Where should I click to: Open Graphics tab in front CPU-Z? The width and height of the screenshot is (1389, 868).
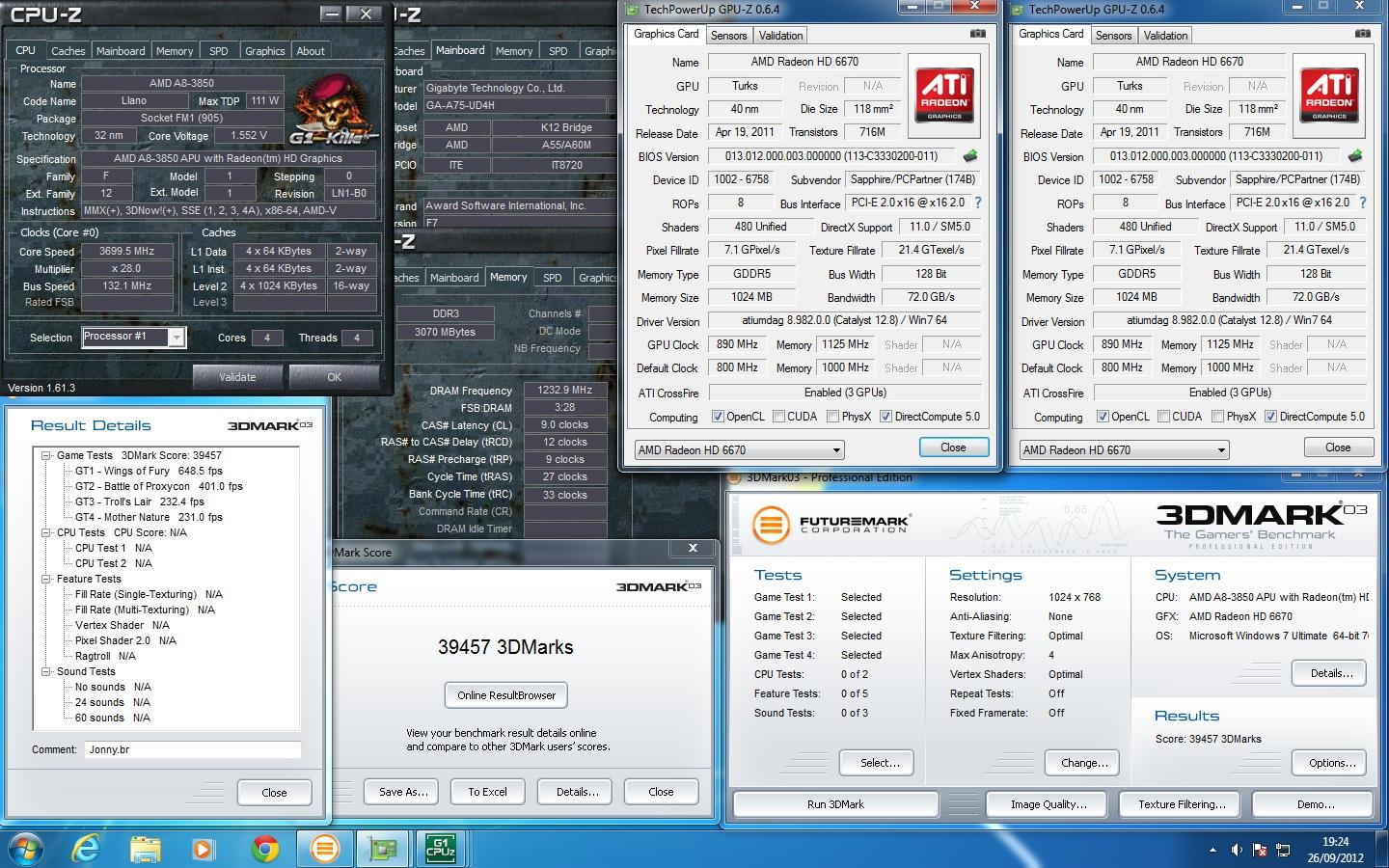pos(264,51)
